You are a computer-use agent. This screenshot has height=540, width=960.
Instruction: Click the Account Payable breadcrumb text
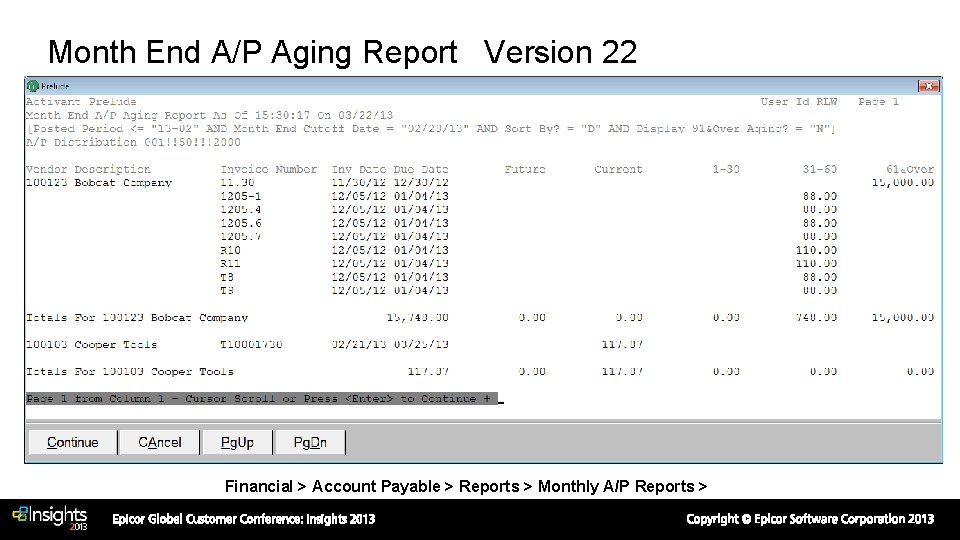pyautogui.click(x=376, y=486)
